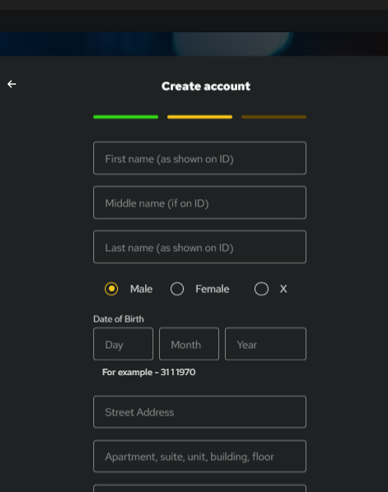The width and height of the screenshot is (388, 492).
Task: Click the 'Create account' heading
Action: point(206,86)
